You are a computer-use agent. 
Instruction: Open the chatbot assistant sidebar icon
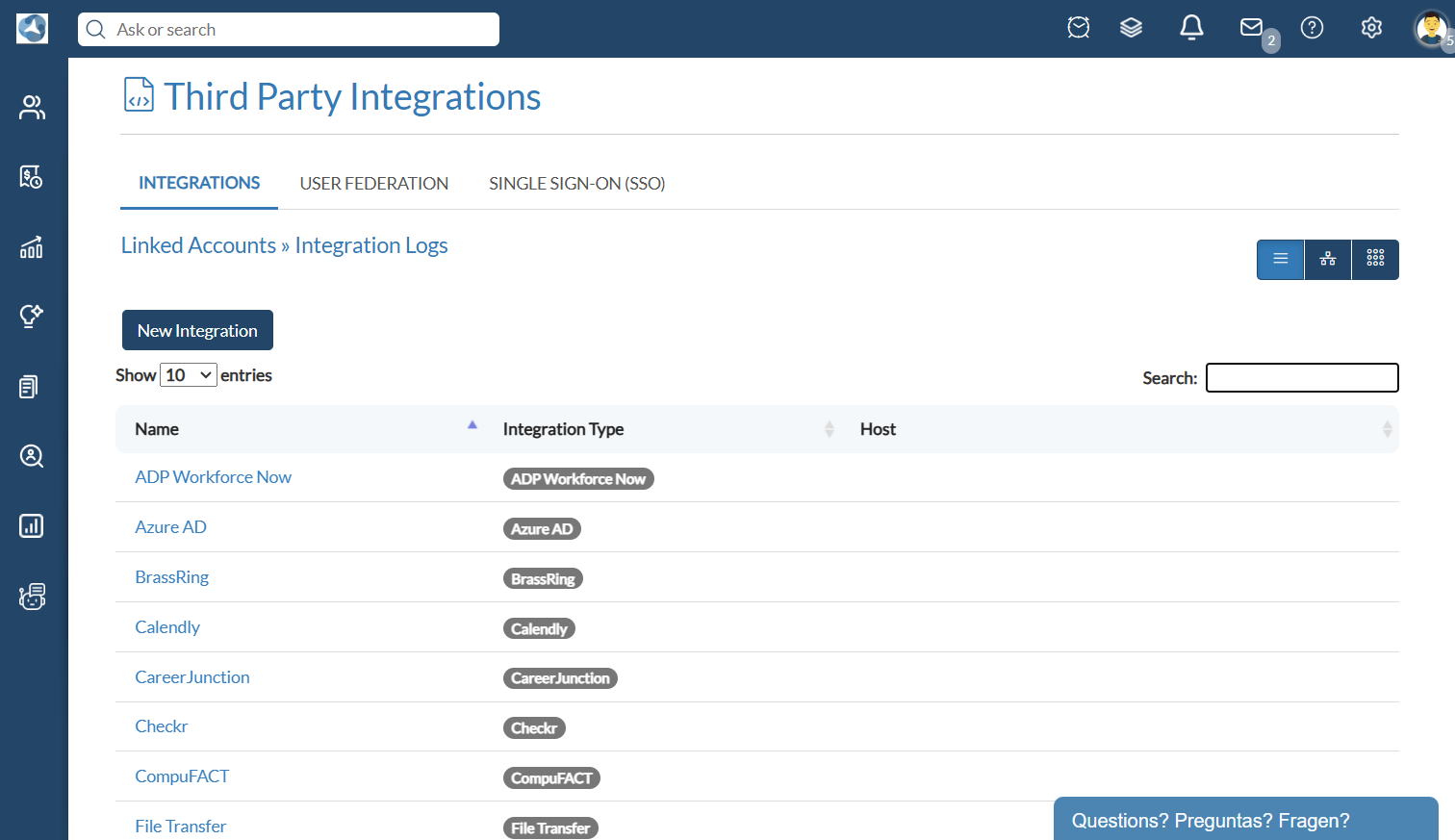point(32,597)
